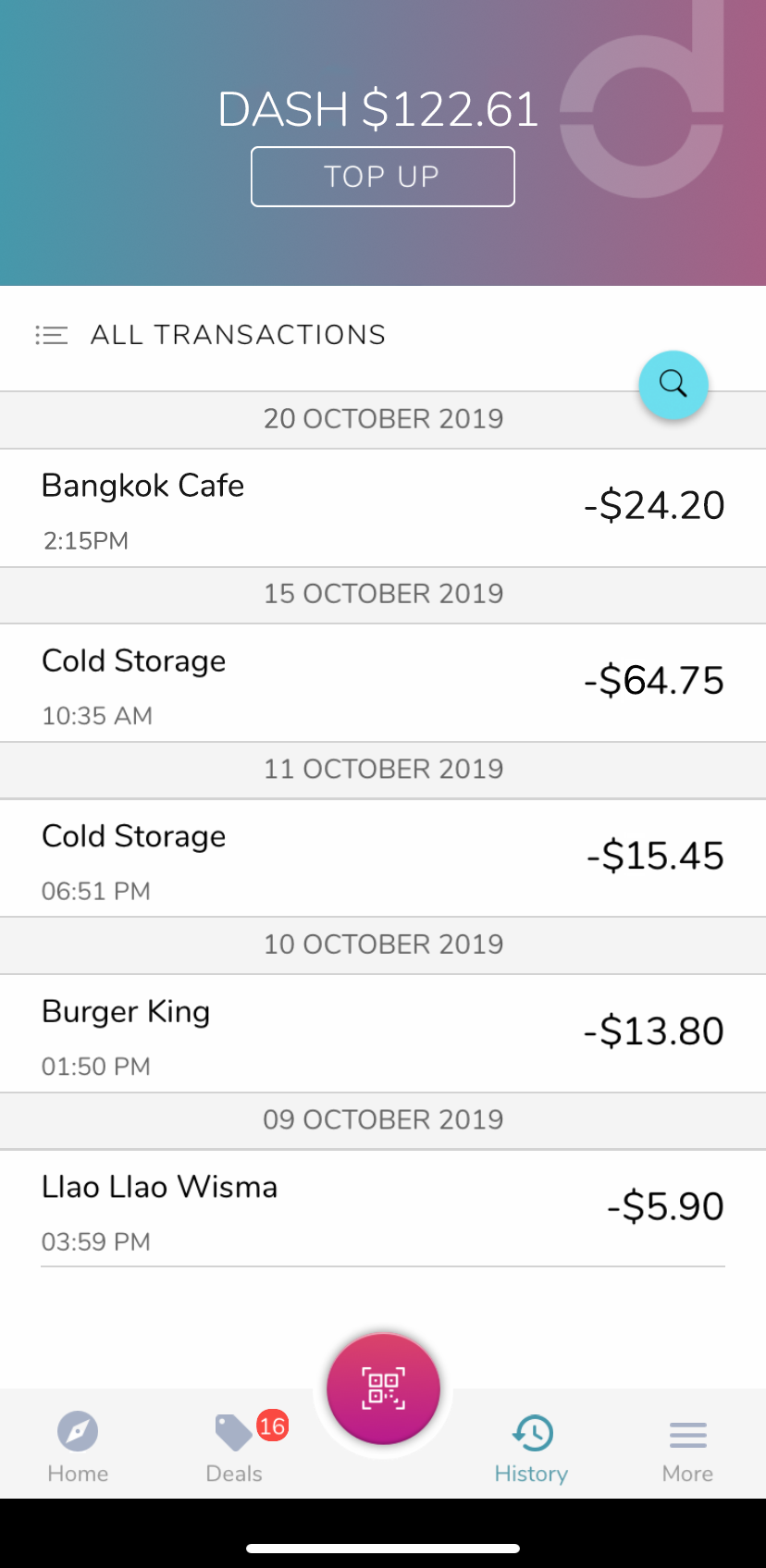Switch to the More tab label
The height and width of the screenshot is (1568, 766).
(x=687, y=1474)
